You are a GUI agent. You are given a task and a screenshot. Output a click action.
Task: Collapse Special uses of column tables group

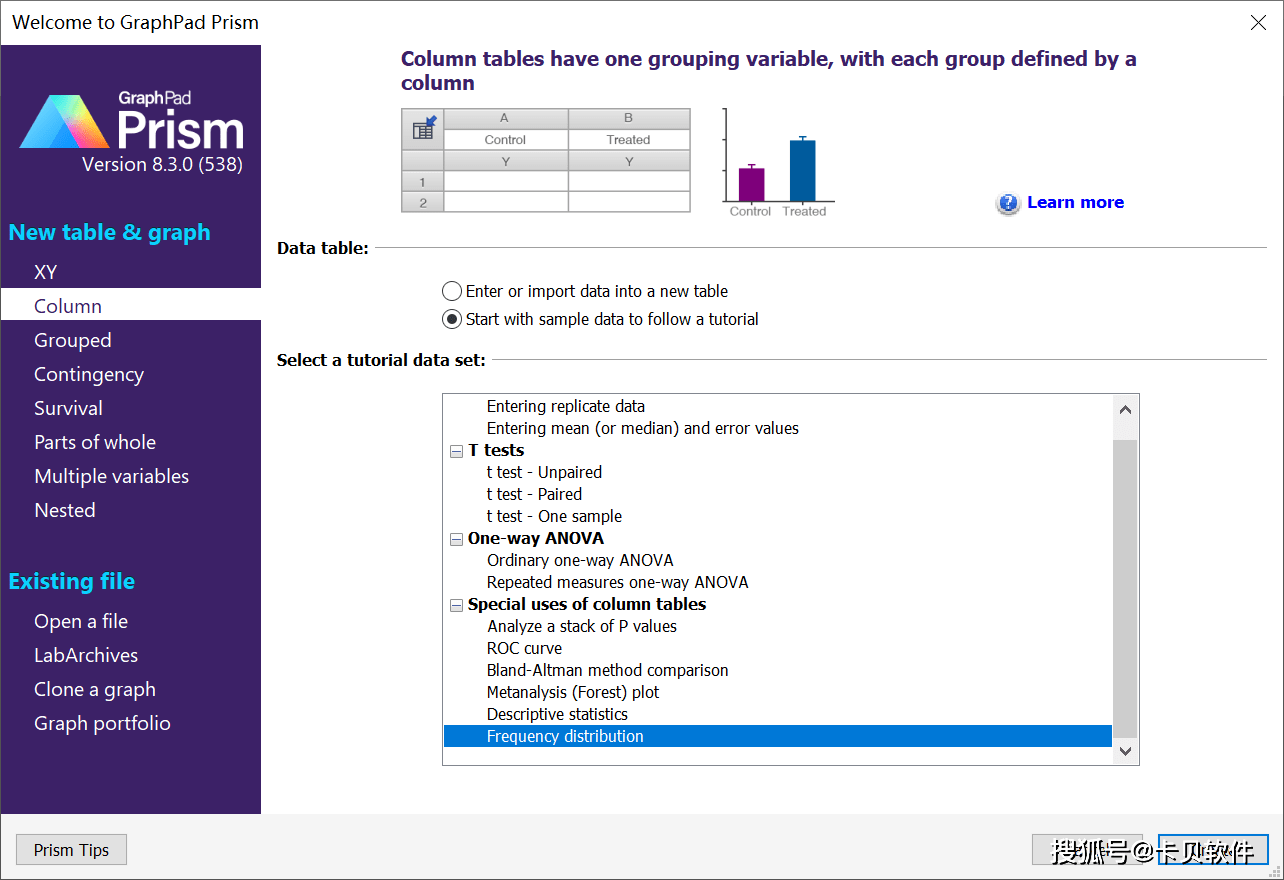tap(456, 605)
